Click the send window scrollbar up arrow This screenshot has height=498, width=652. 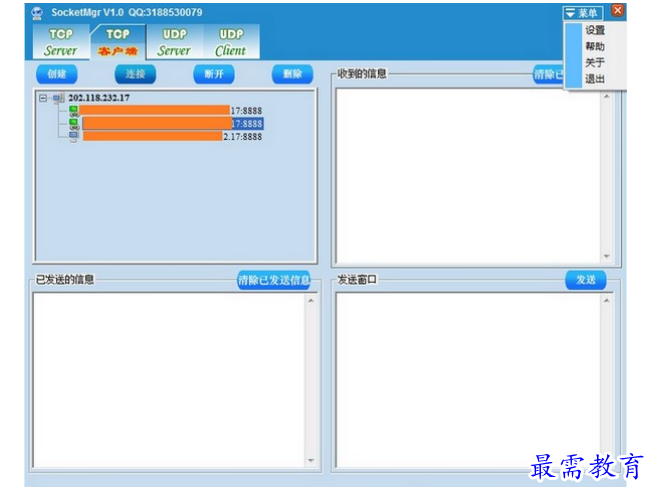point(607,301)
